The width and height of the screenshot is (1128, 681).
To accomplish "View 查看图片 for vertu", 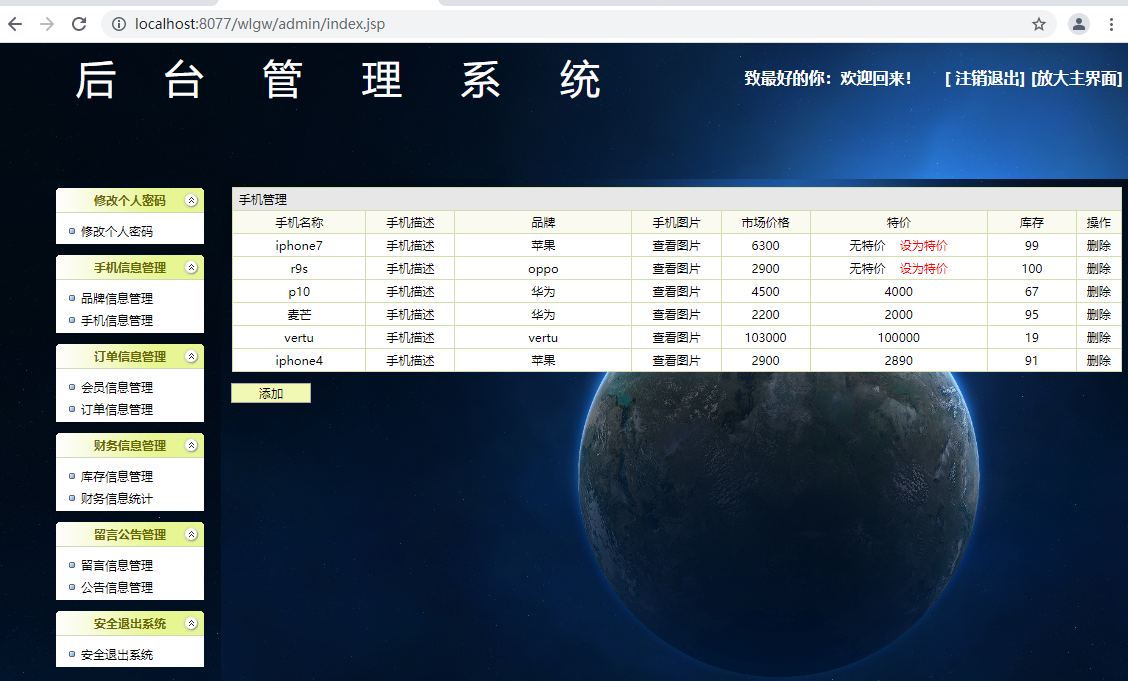I will [x=676, y=338].
